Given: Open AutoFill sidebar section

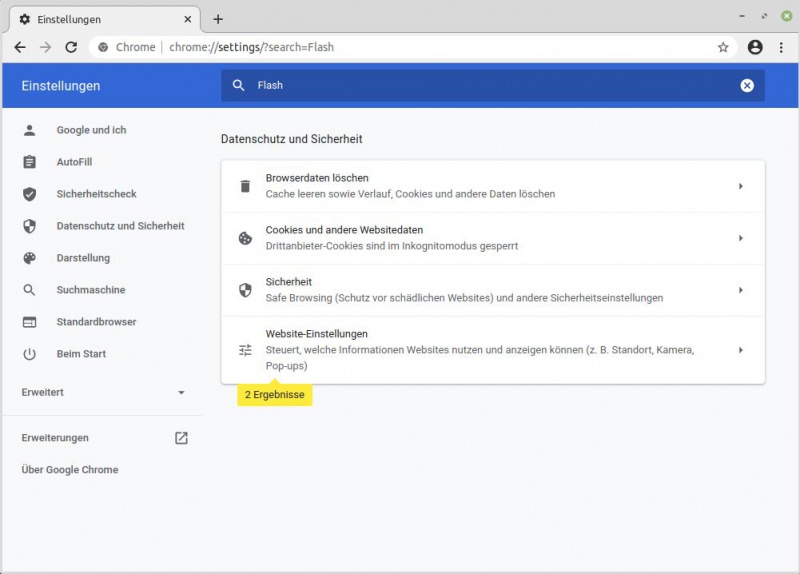Looking at the screenshot, I should tap(74, 162).
